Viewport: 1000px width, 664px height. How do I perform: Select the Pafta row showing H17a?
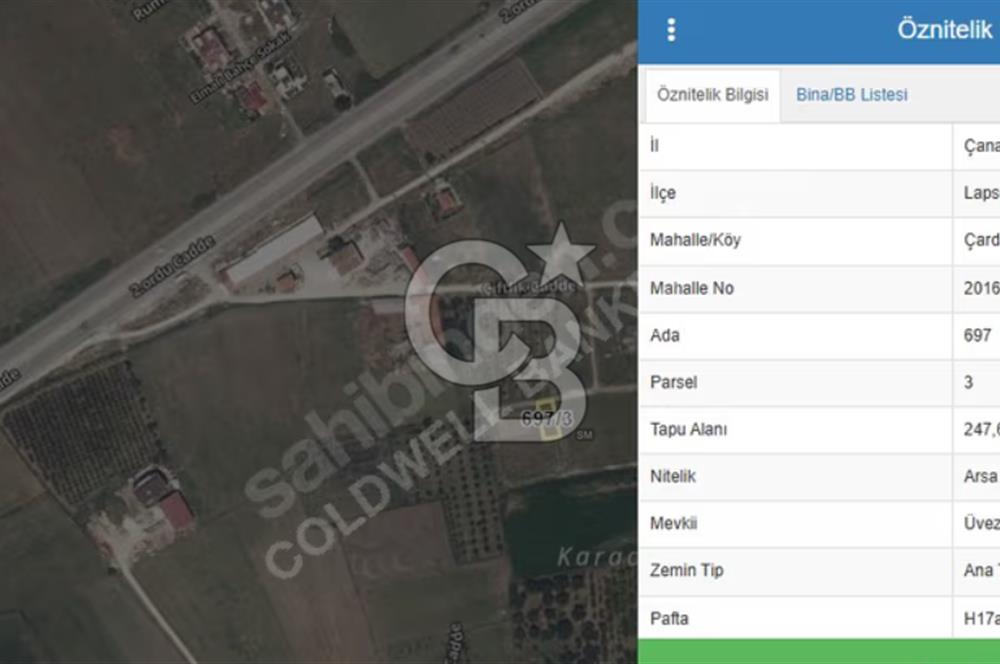click(x=800, y=618)
